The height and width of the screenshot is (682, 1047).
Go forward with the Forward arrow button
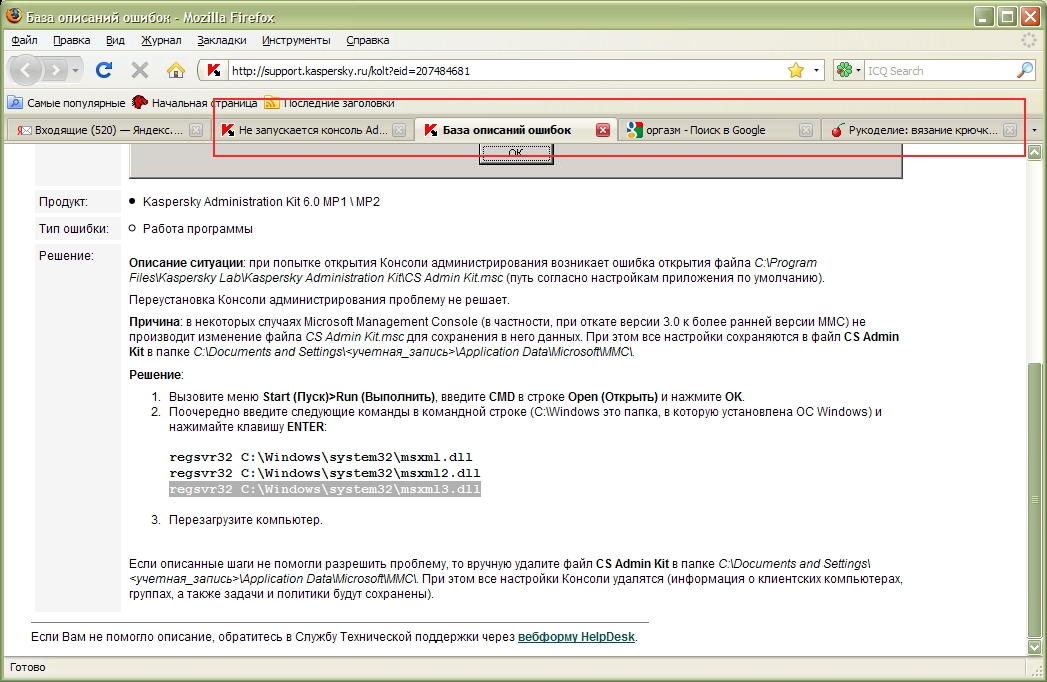point(56,69)
